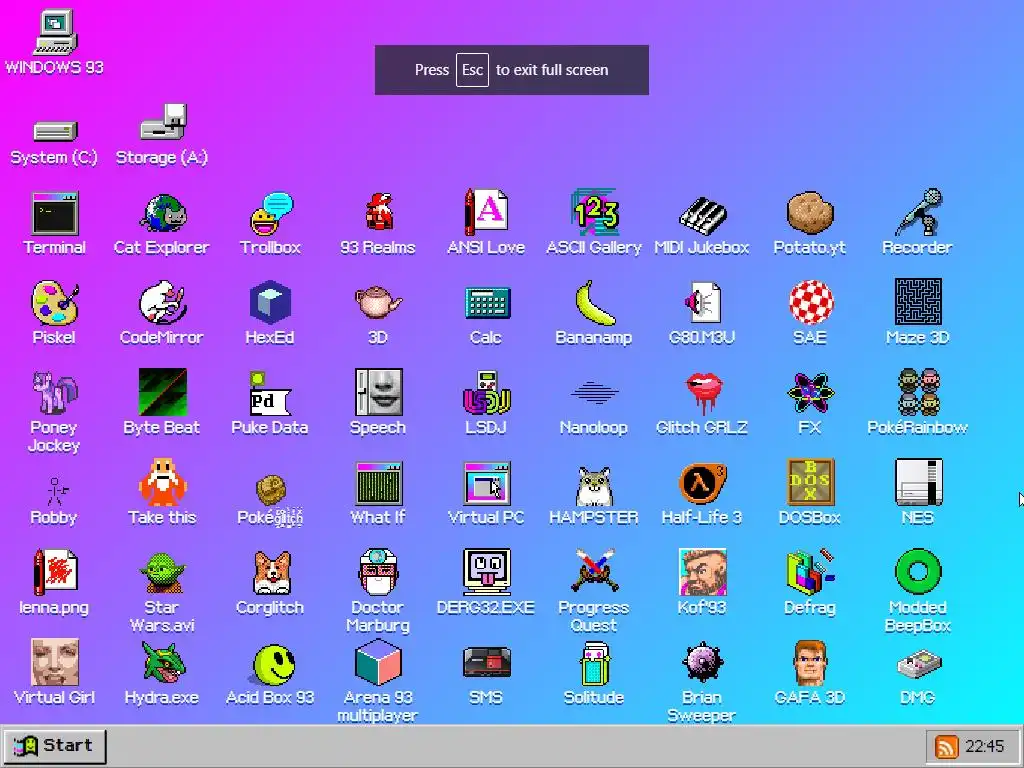Open ANSI Love icon
Image resolution: width=1024 pixels, height=768 pixels.
486,212
